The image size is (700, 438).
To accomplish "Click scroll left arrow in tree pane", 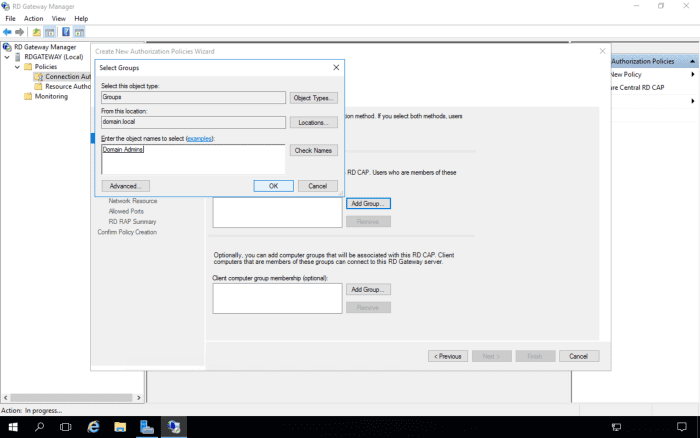I will click(x=5, y=397).
